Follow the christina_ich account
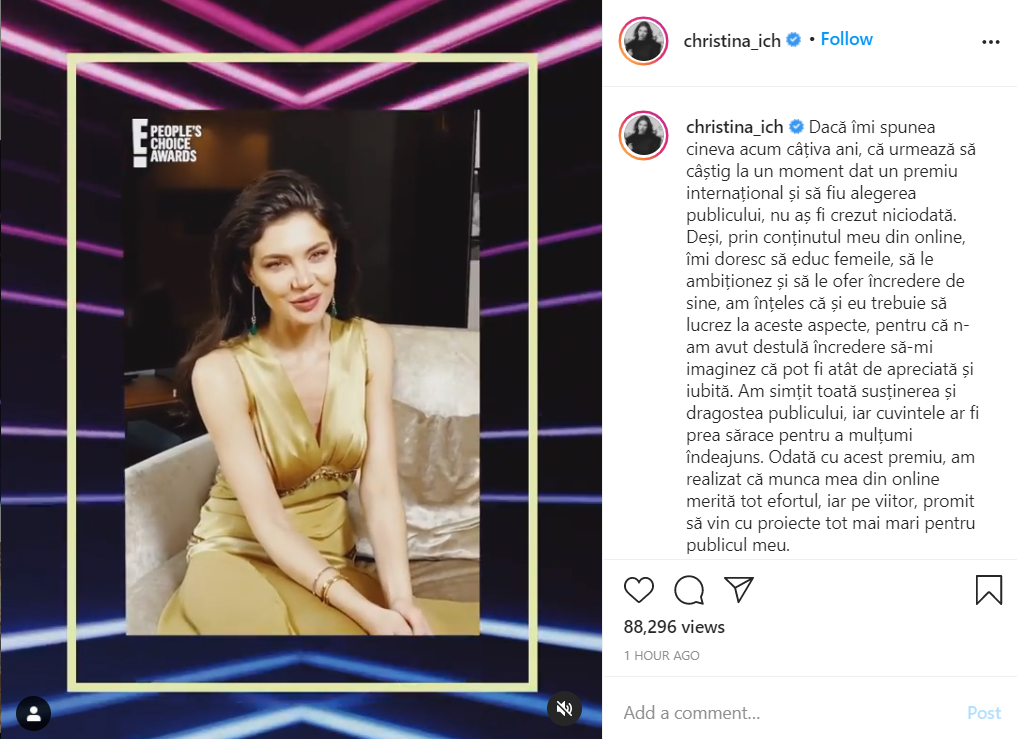The height and width of the screenshot is (739, 1017). click(846, 39)
